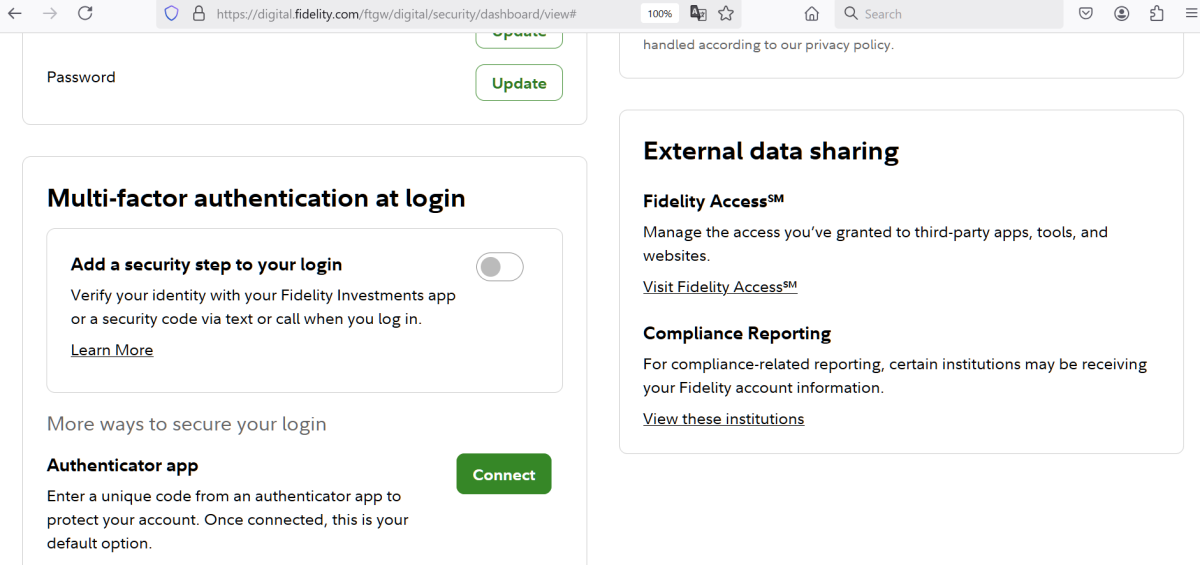The image size is (1200, 565).
Task: Follow the Visit Fidelity Access link
Action: point(720,287)
